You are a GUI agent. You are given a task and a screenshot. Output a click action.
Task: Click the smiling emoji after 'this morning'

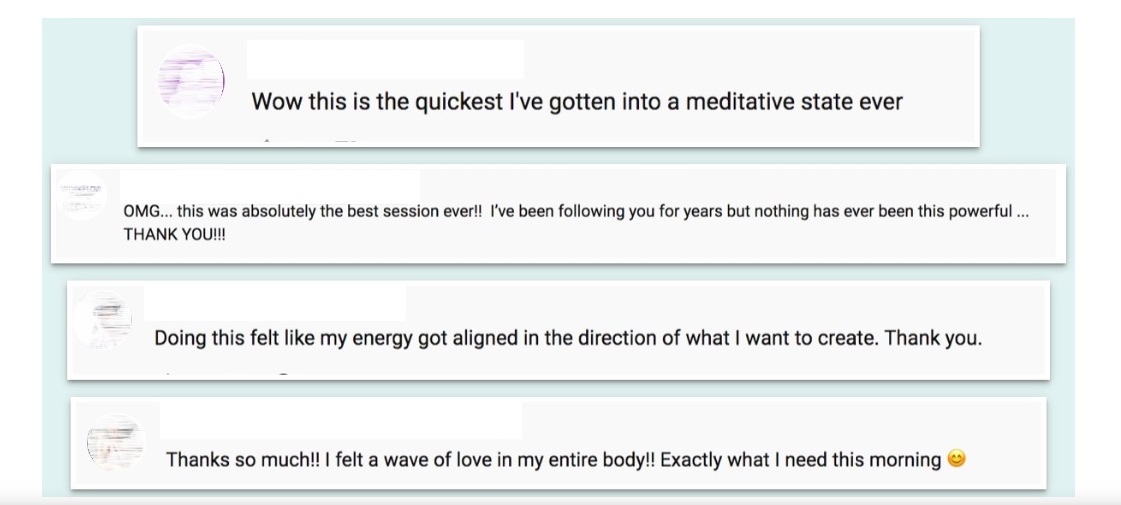pyautogui.click(x=957, y=459)
